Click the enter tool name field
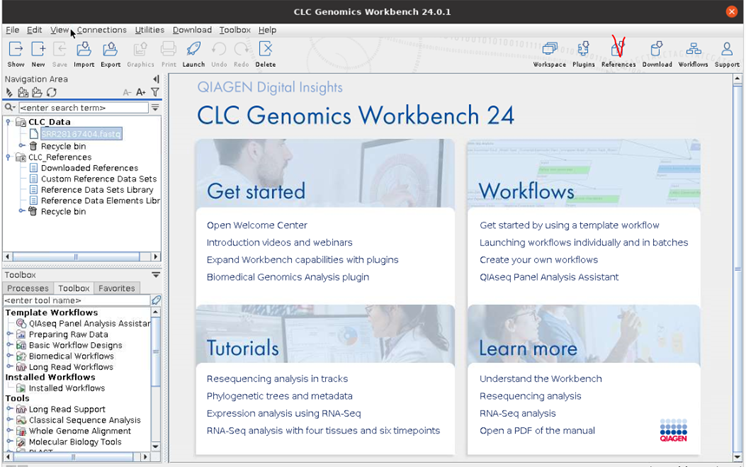746x467 pixels. pos(77,301)
